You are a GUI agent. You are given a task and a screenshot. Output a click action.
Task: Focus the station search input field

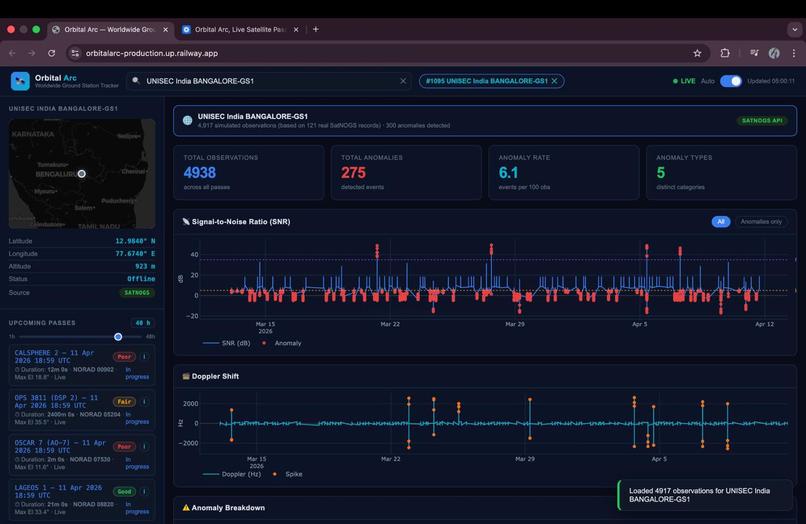(x=270, y=81)
